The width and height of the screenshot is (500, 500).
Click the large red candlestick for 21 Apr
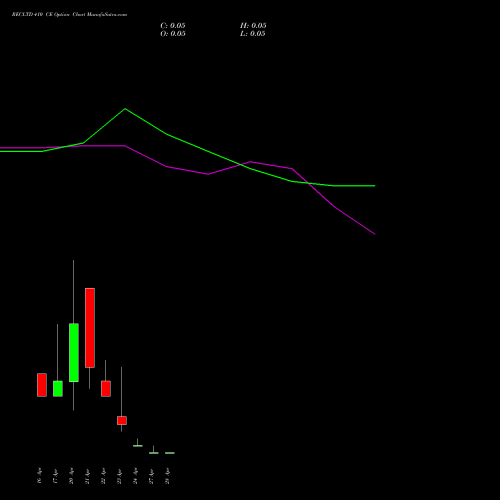[90, 328]
